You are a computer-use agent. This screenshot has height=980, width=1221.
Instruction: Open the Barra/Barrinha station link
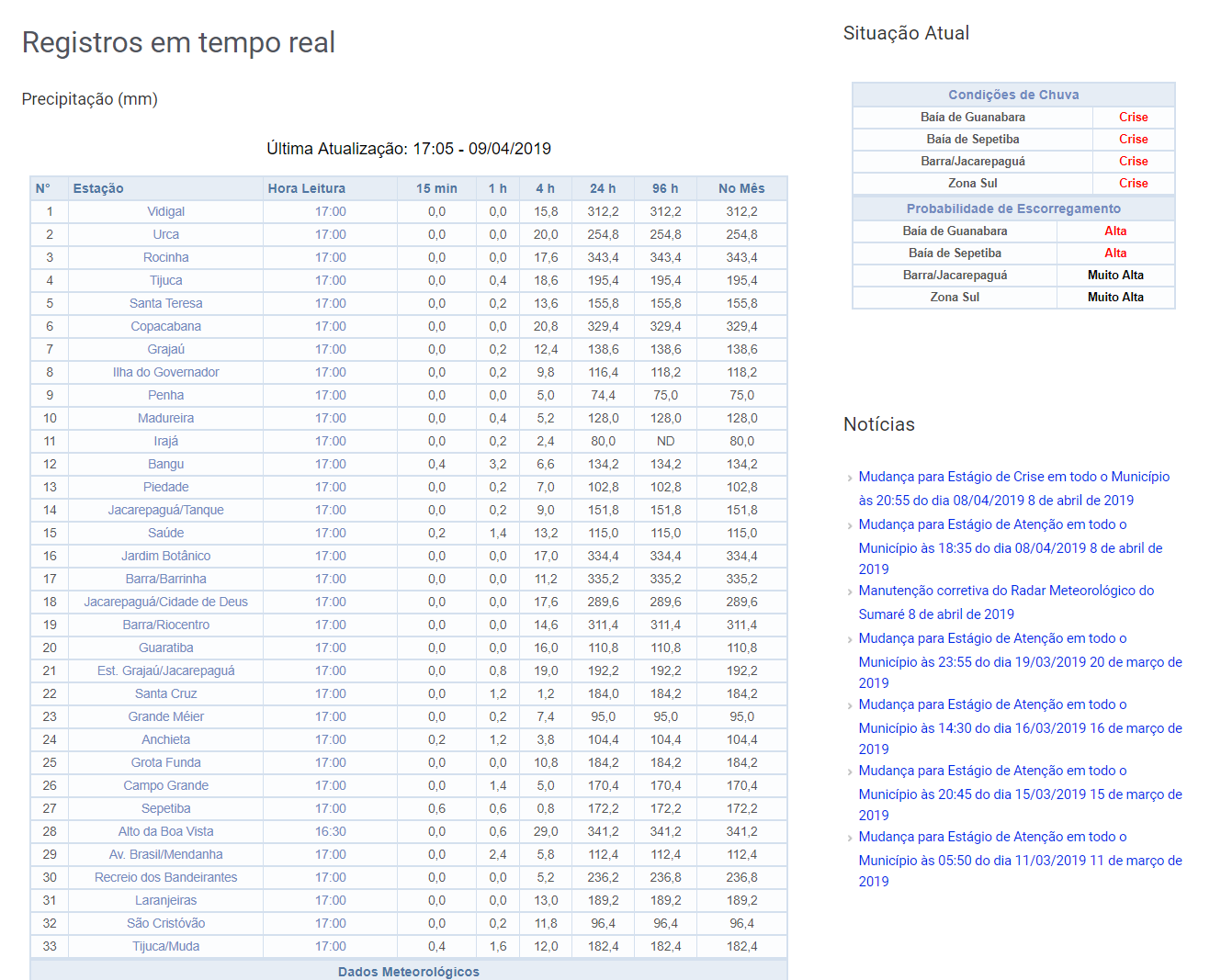pyautogui.click(x=165, y=579)
